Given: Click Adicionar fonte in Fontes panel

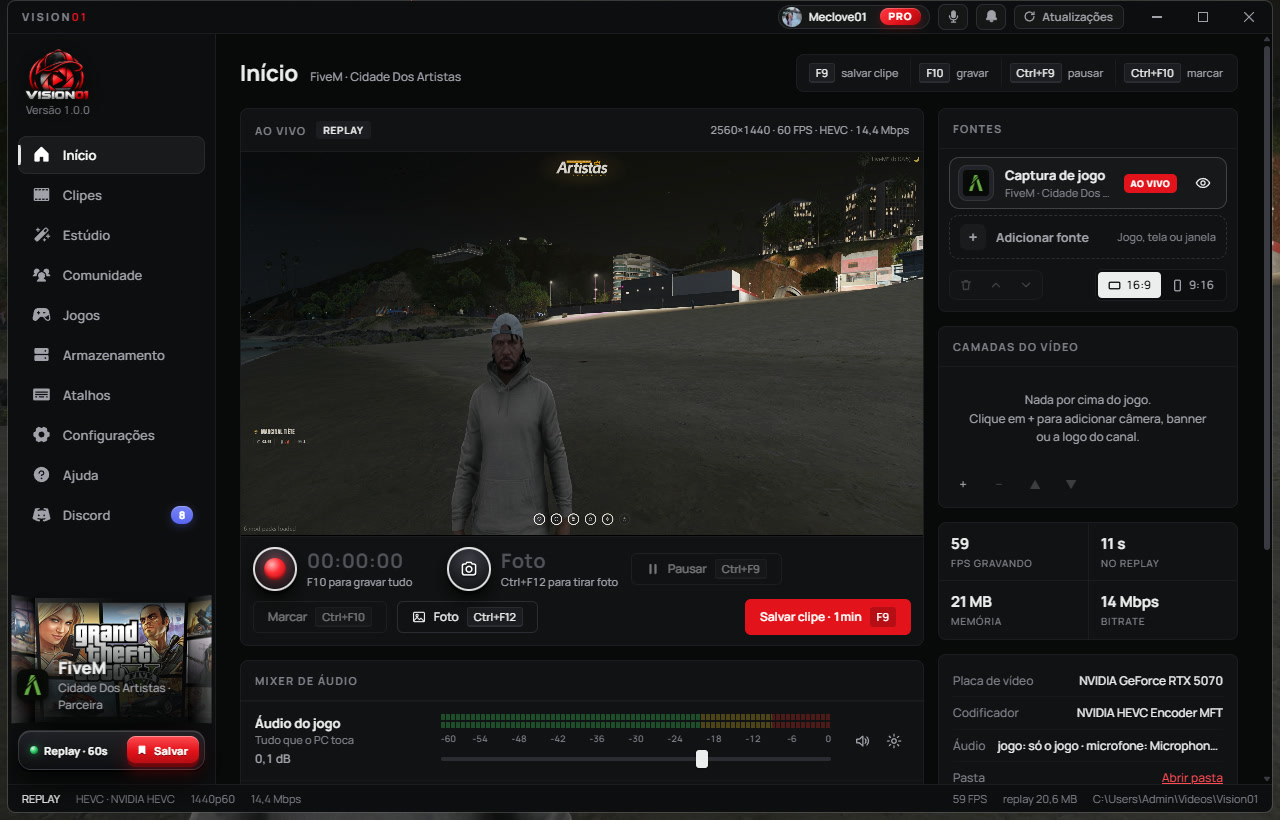Looking at the screenshot, I should coord(1088,237).
